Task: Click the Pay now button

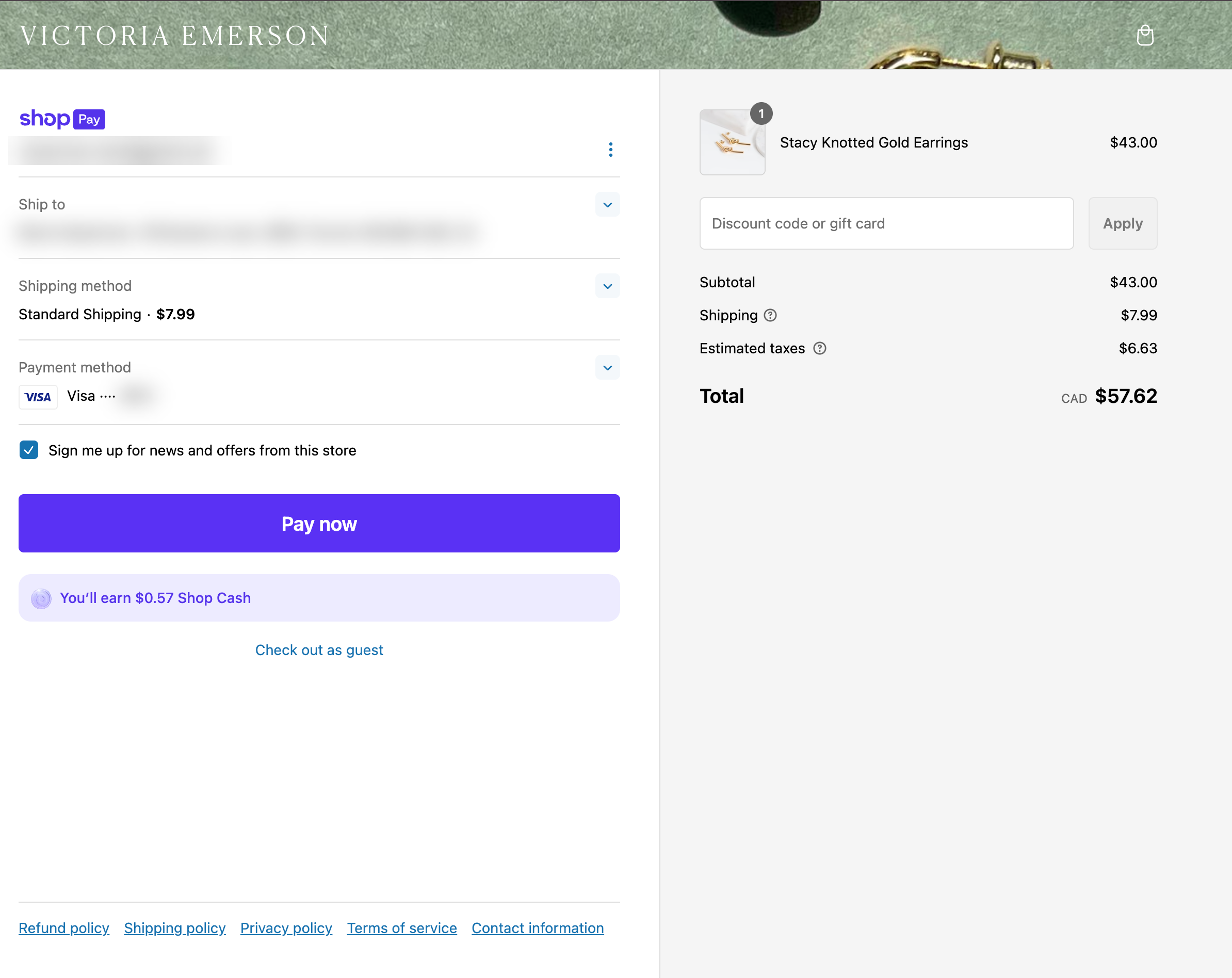Action: click(x=319, y=523)
